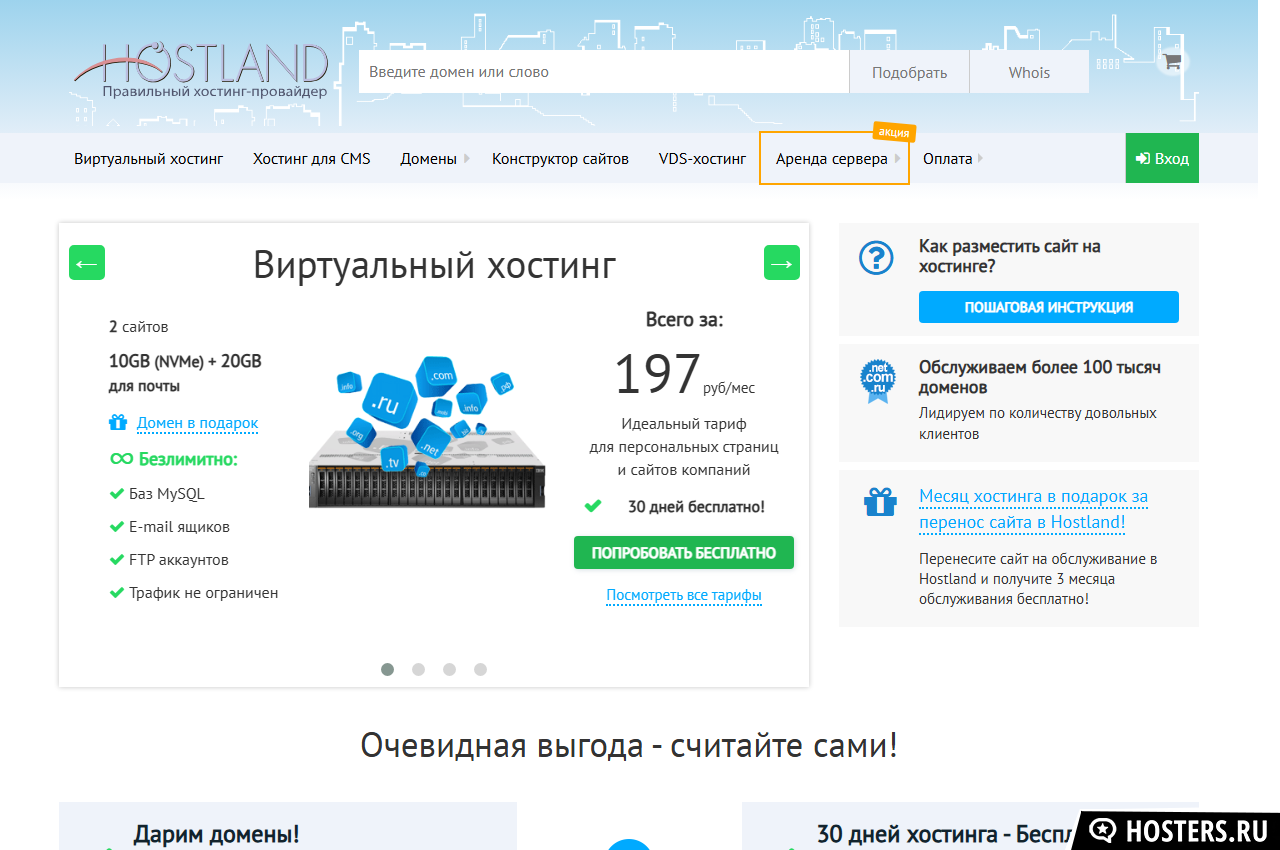Select the second carousel dot

418,669
